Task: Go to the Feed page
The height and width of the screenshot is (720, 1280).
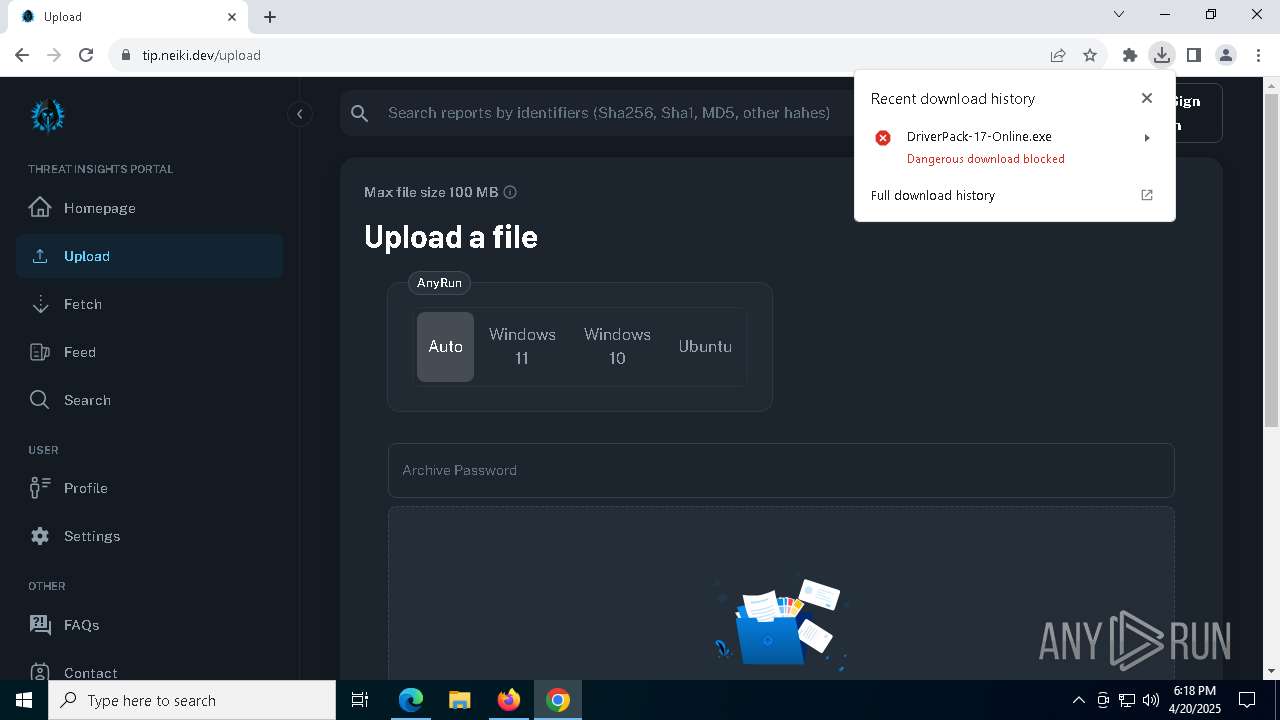Action: pyautogui.click(x=149, y=352)
